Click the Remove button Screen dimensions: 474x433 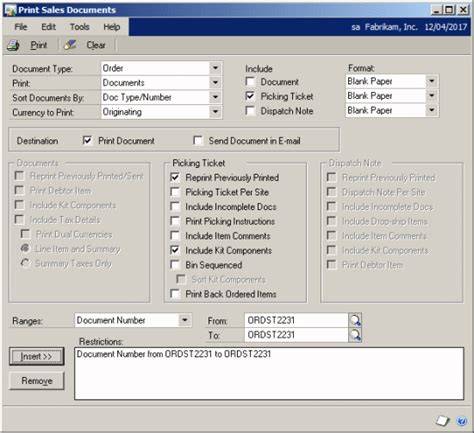pyautogui.click(x=37, y=381)
